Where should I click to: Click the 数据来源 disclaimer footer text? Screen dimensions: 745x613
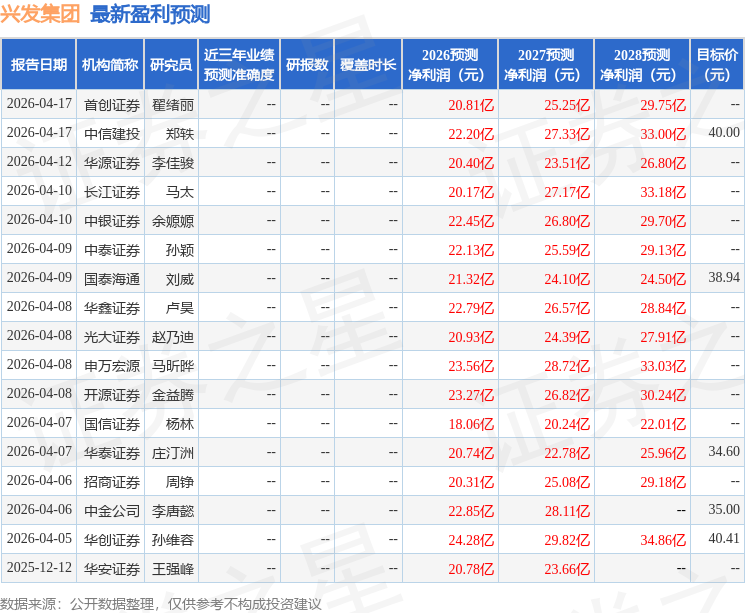tap(161, 604)
